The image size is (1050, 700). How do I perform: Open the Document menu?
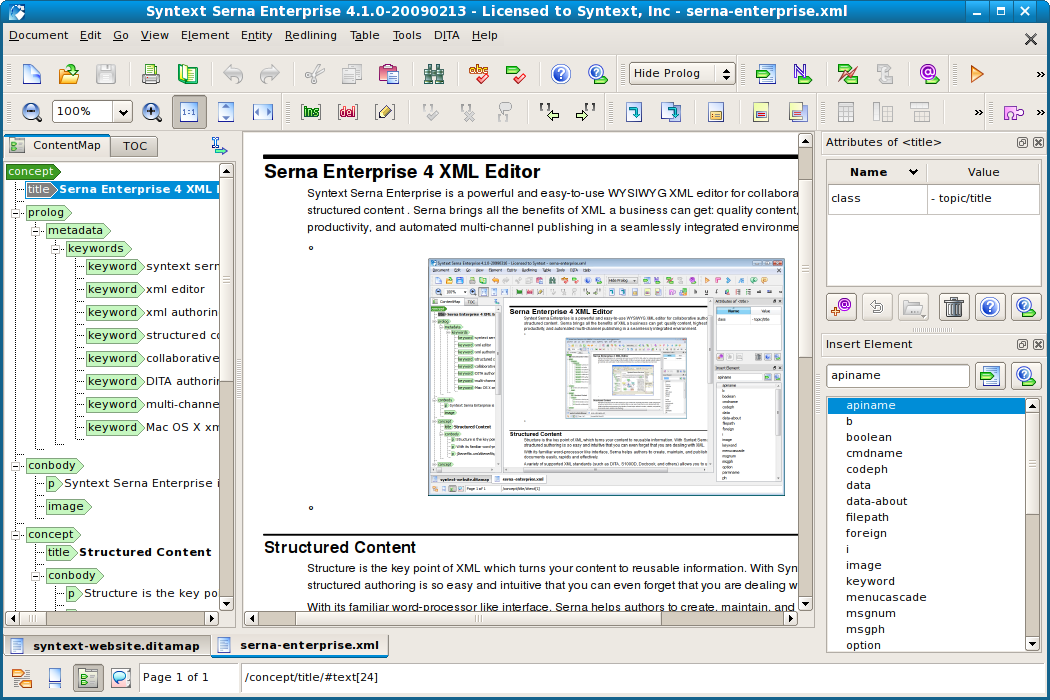38,36
